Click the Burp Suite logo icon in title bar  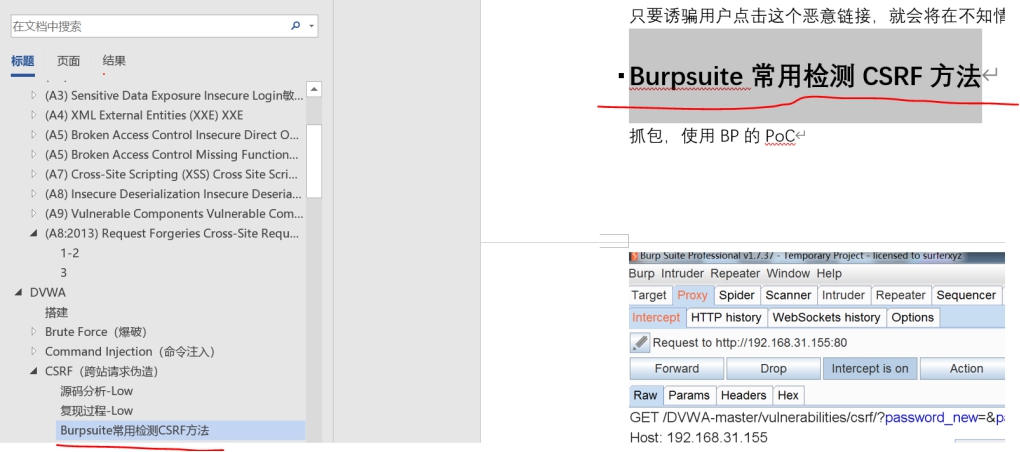[x=634, y=256]
